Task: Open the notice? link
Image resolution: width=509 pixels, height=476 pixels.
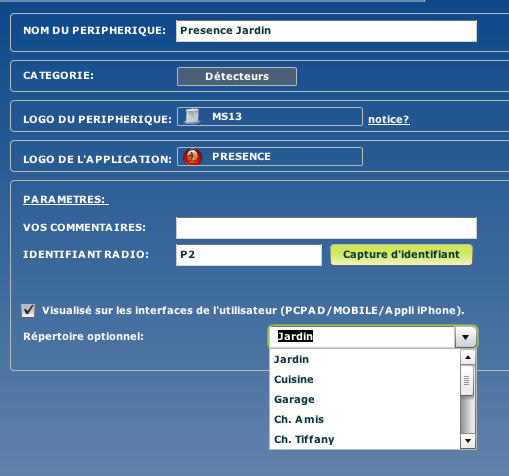Action: coord(389,119)
